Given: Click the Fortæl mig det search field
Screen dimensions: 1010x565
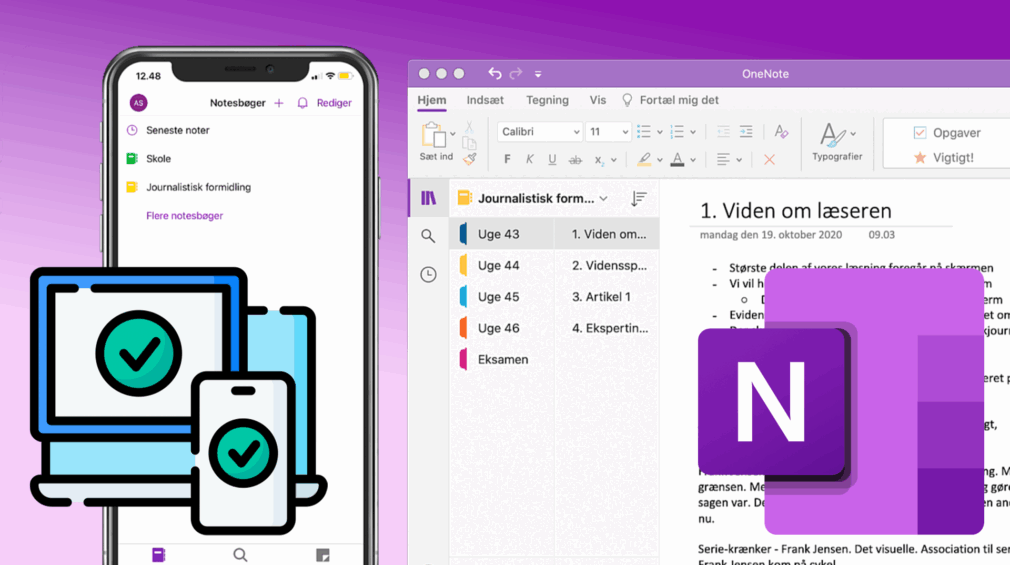Looking at the screenshot, I should point(670,100).
